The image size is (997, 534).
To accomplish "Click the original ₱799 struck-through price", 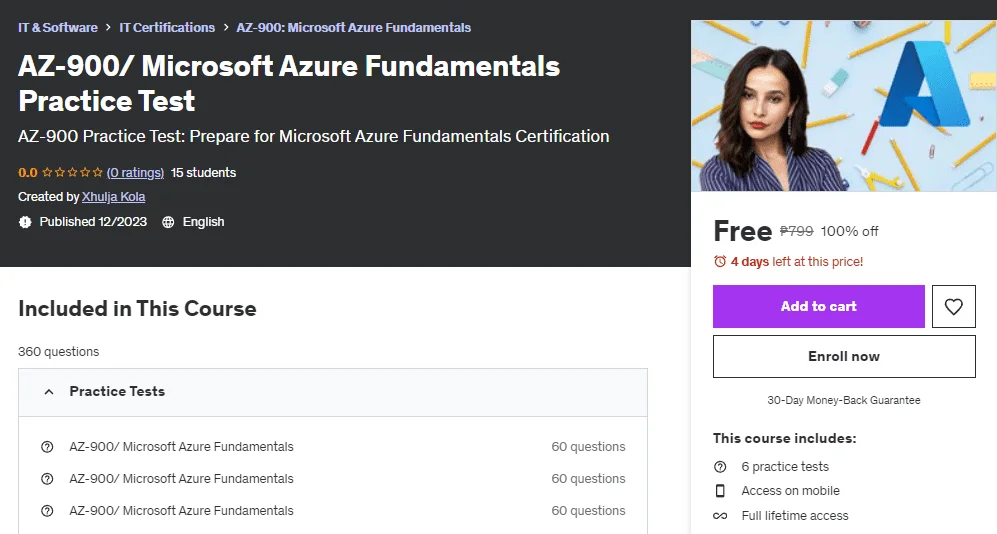I will pyautogui.click(x=797, y=231).
